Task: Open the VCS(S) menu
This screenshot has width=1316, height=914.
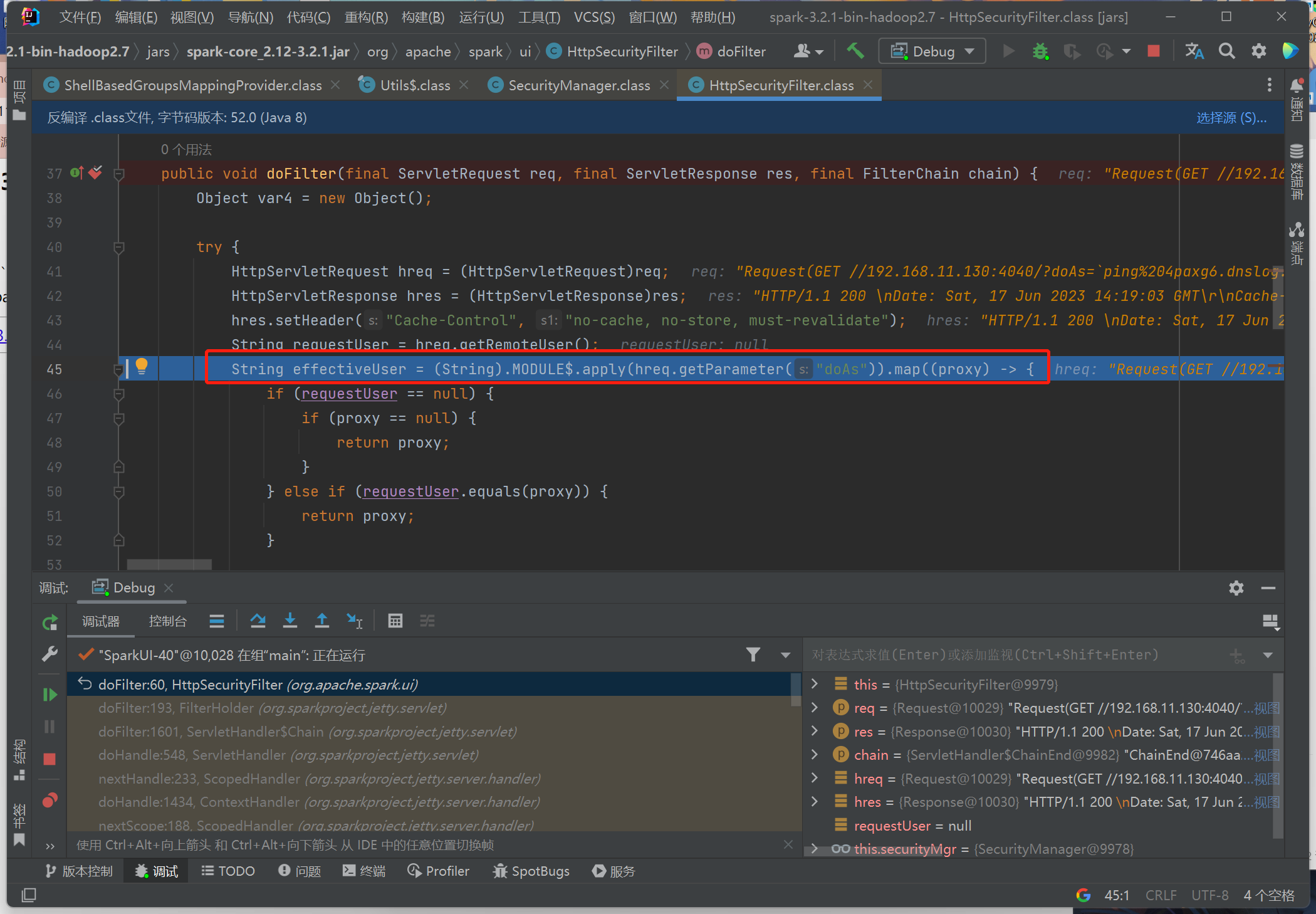Action: [593, 17]
